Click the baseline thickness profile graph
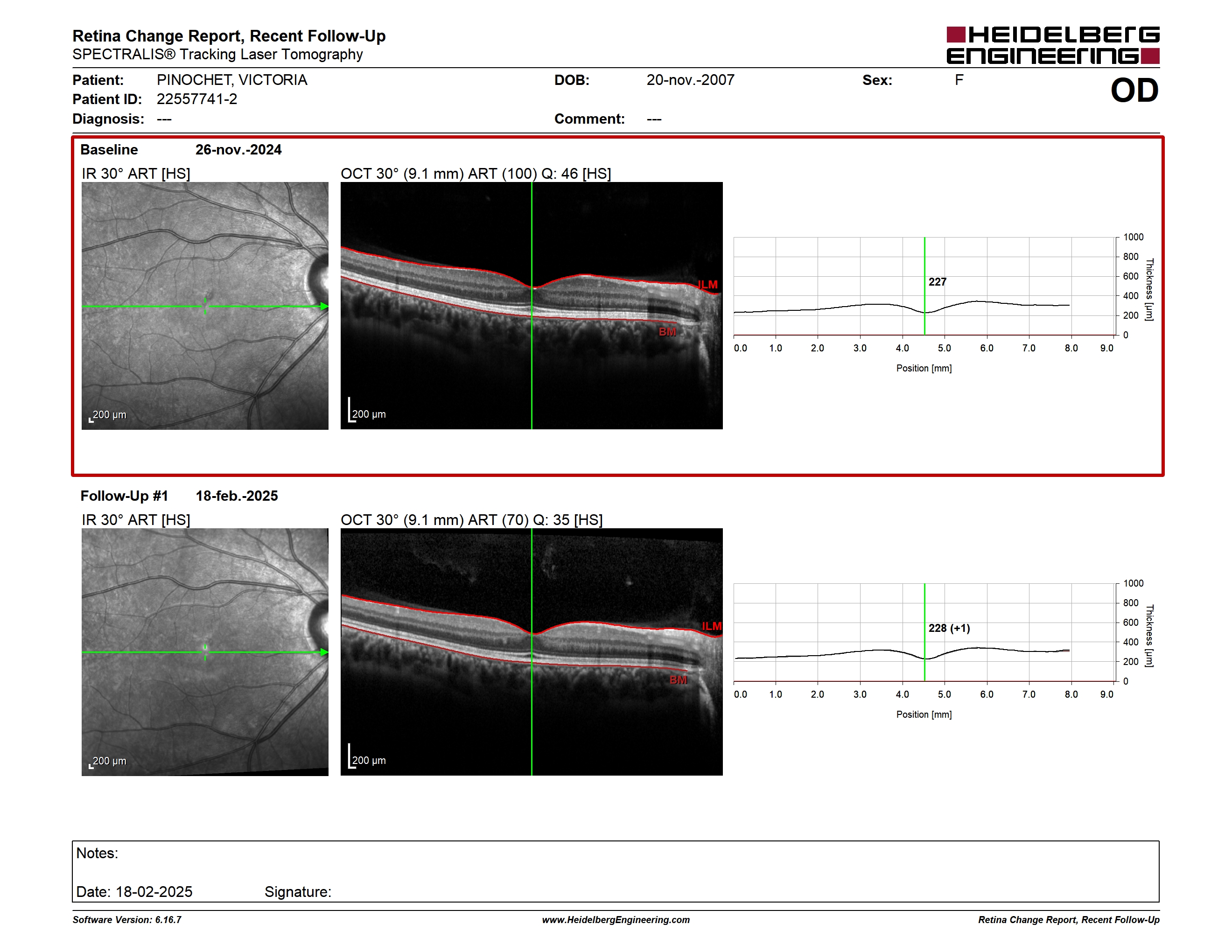Screen dimensions: 1232x952 click(924, 286)
